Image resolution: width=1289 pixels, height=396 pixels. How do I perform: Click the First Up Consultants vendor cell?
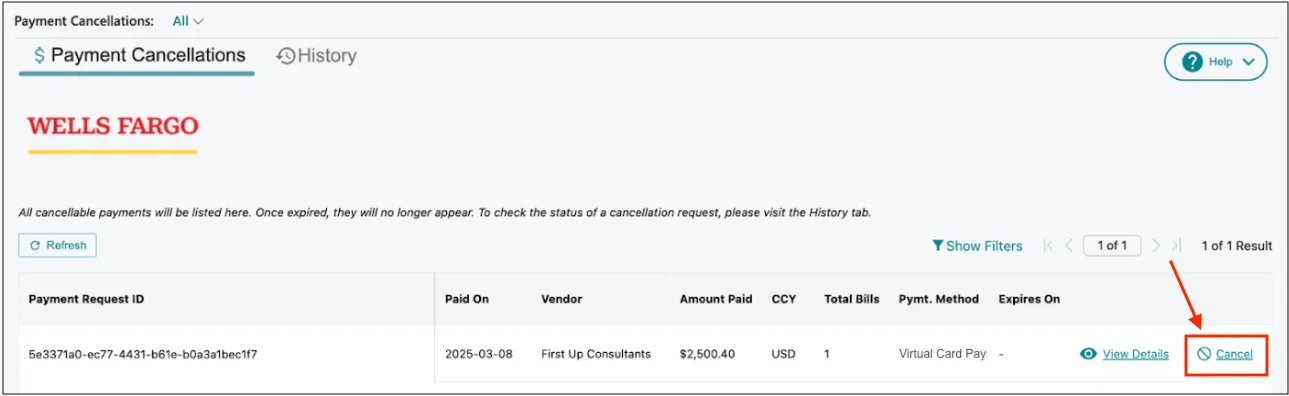point(596,354)
